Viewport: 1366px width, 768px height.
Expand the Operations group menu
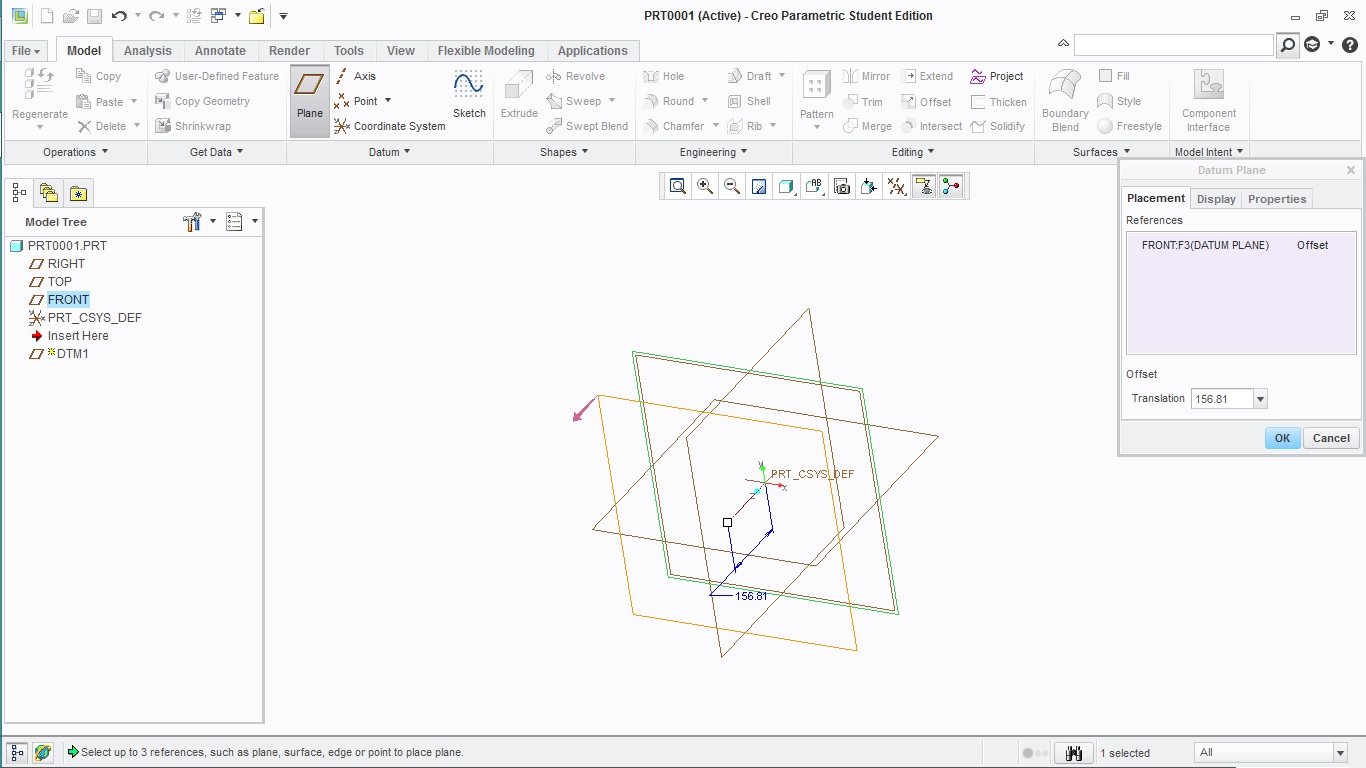point(76,152)
